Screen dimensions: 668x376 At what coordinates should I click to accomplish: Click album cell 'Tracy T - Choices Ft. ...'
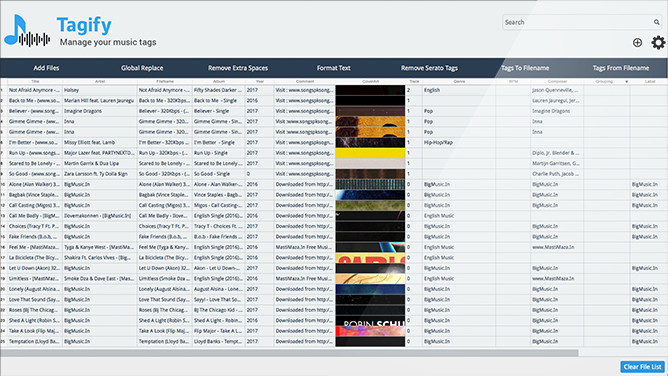pyautogui.click(x=219, y=226)
